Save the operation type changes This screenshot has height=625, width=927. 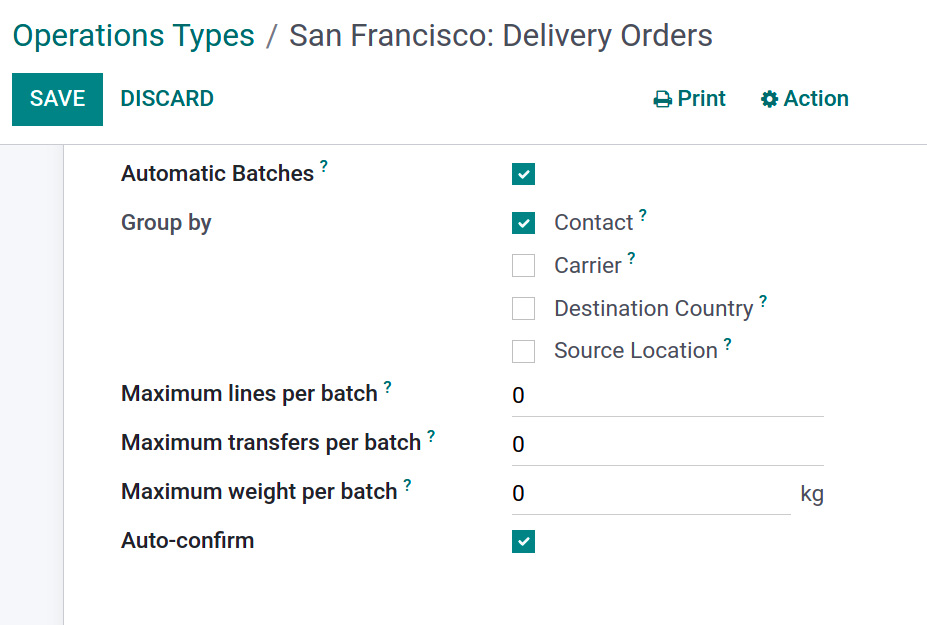[x=57, y=99]
